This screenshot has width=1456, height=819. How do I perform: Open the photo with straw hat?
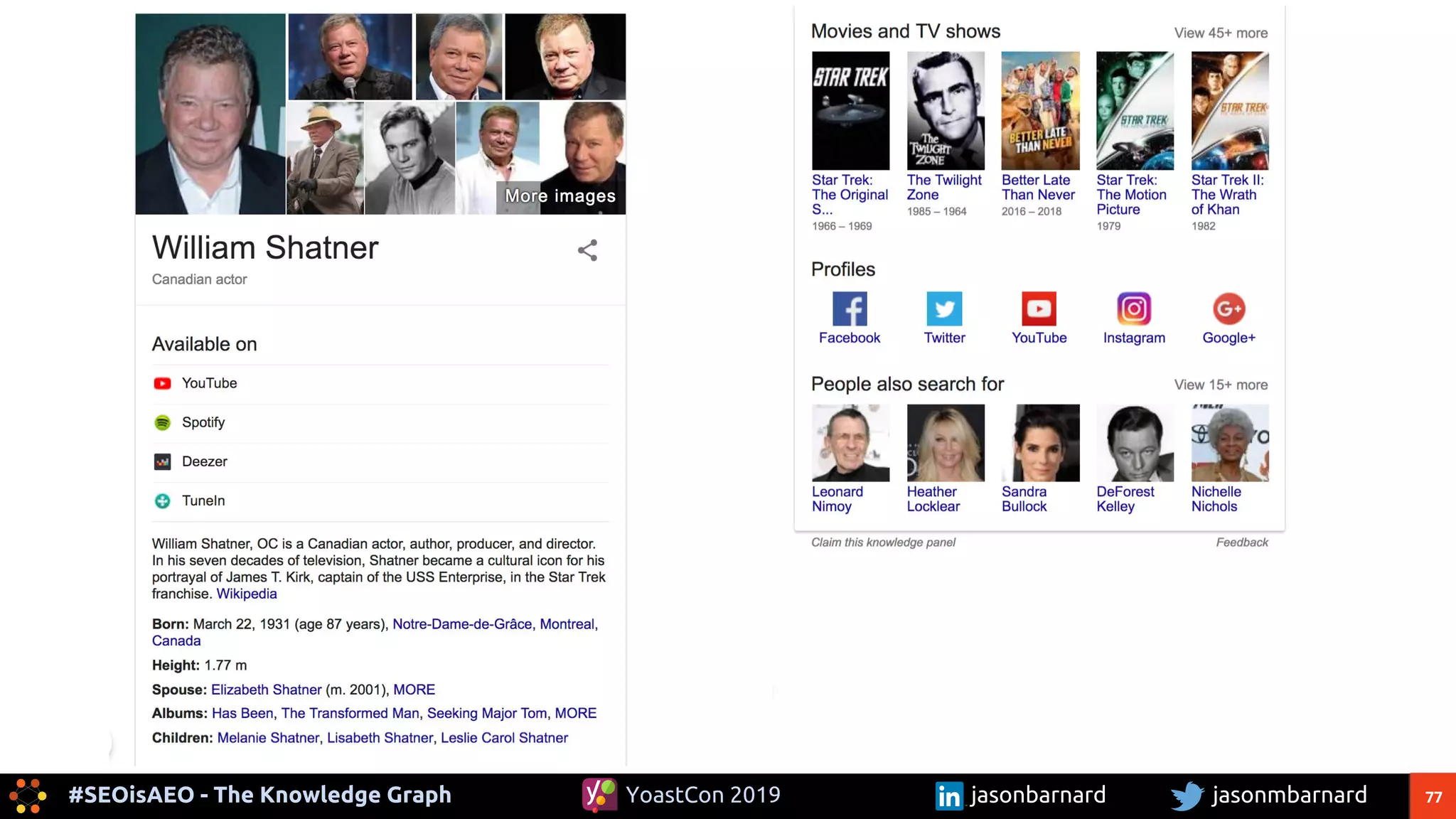coord(325,158)
